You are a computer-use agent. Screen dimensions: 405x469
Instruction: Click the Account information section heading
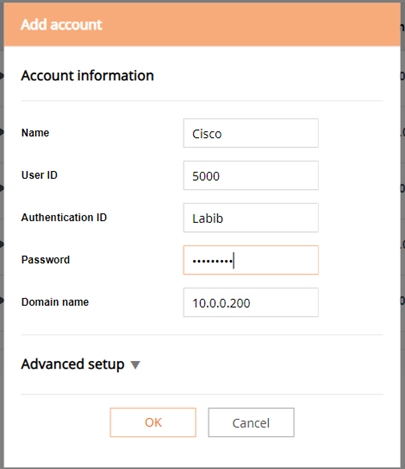click(x=87, y=76)
